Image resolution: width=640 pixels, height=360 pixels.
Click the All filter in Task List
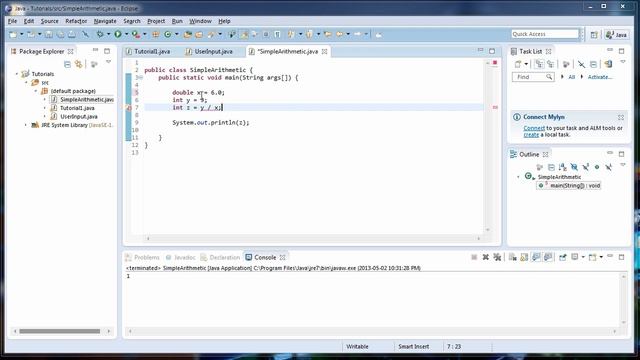pyautogui.click(x=571, y=77)
